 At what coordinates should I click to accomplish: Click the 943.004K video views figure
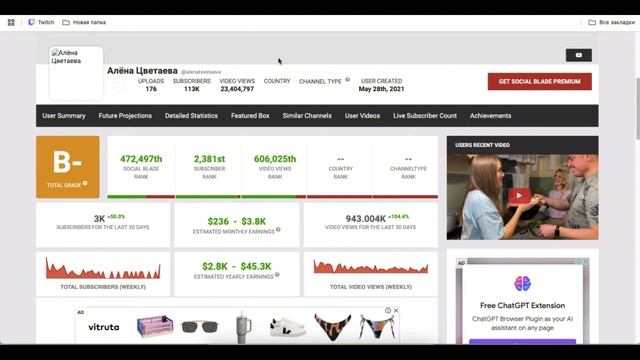pos(365,219)
